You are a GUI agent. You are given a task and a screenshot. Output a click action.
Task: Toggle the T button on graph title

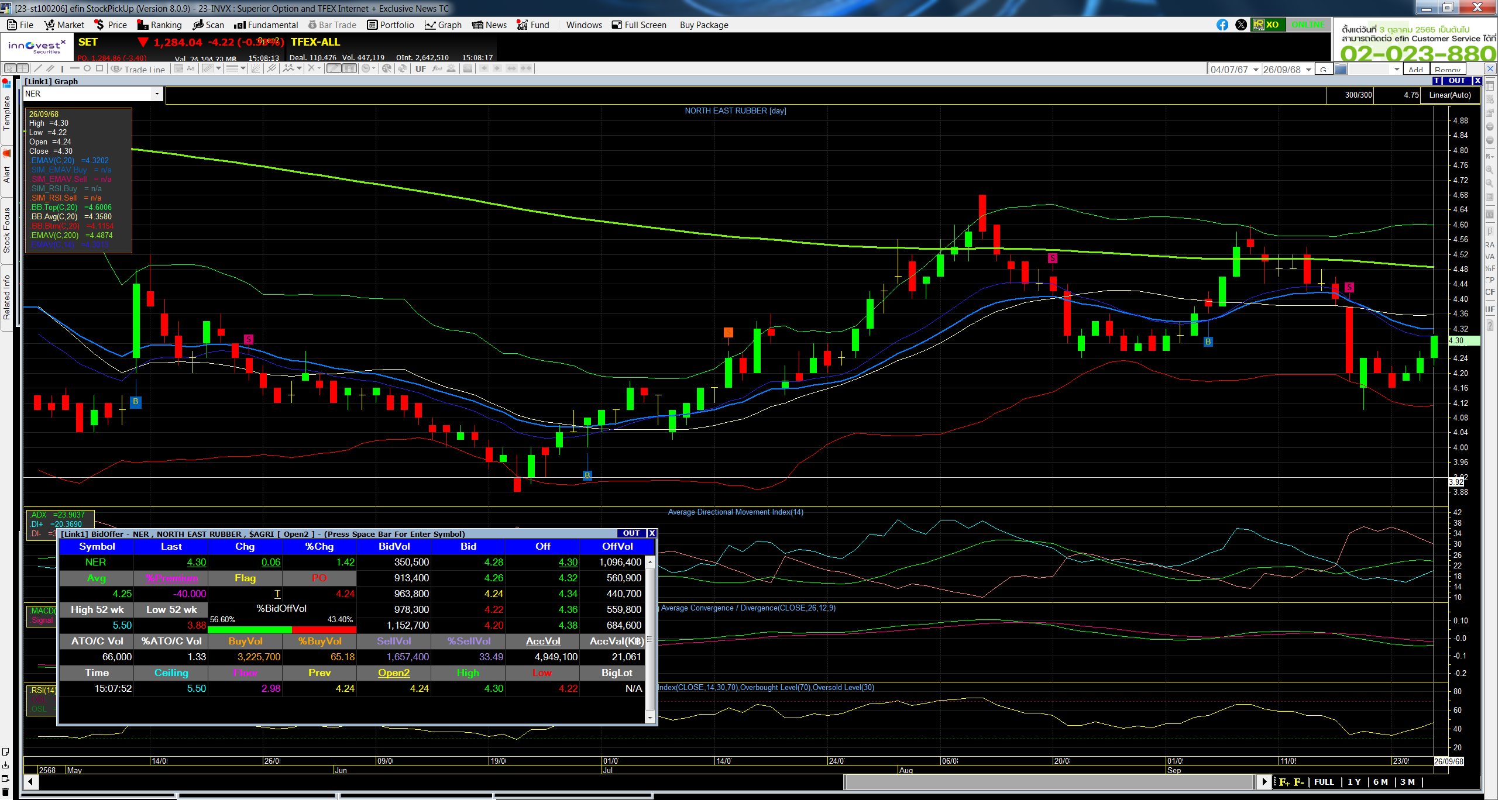point(1437,81)
